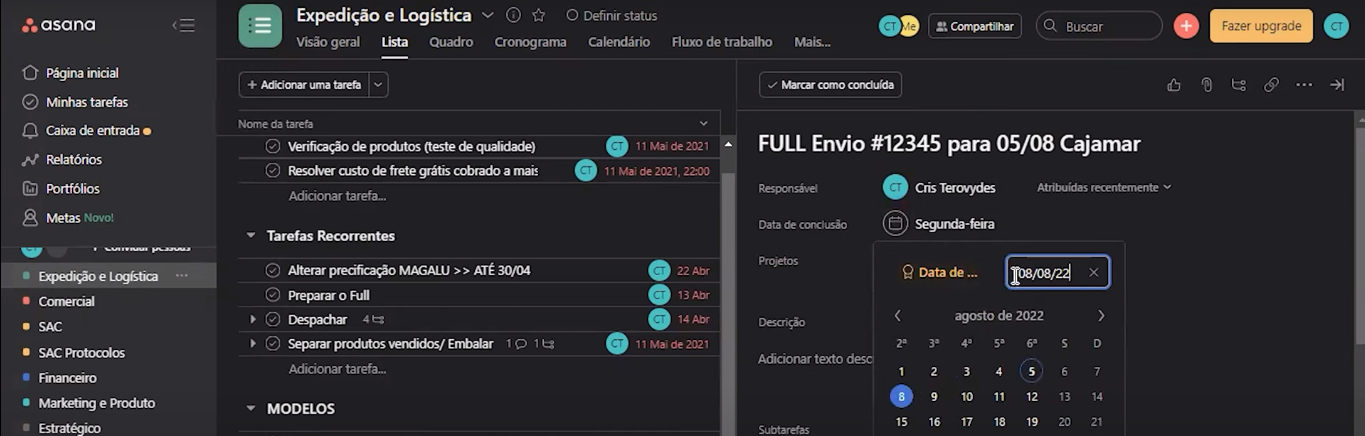Click the calendar icon next to Segunda-feira

(895, 223)
